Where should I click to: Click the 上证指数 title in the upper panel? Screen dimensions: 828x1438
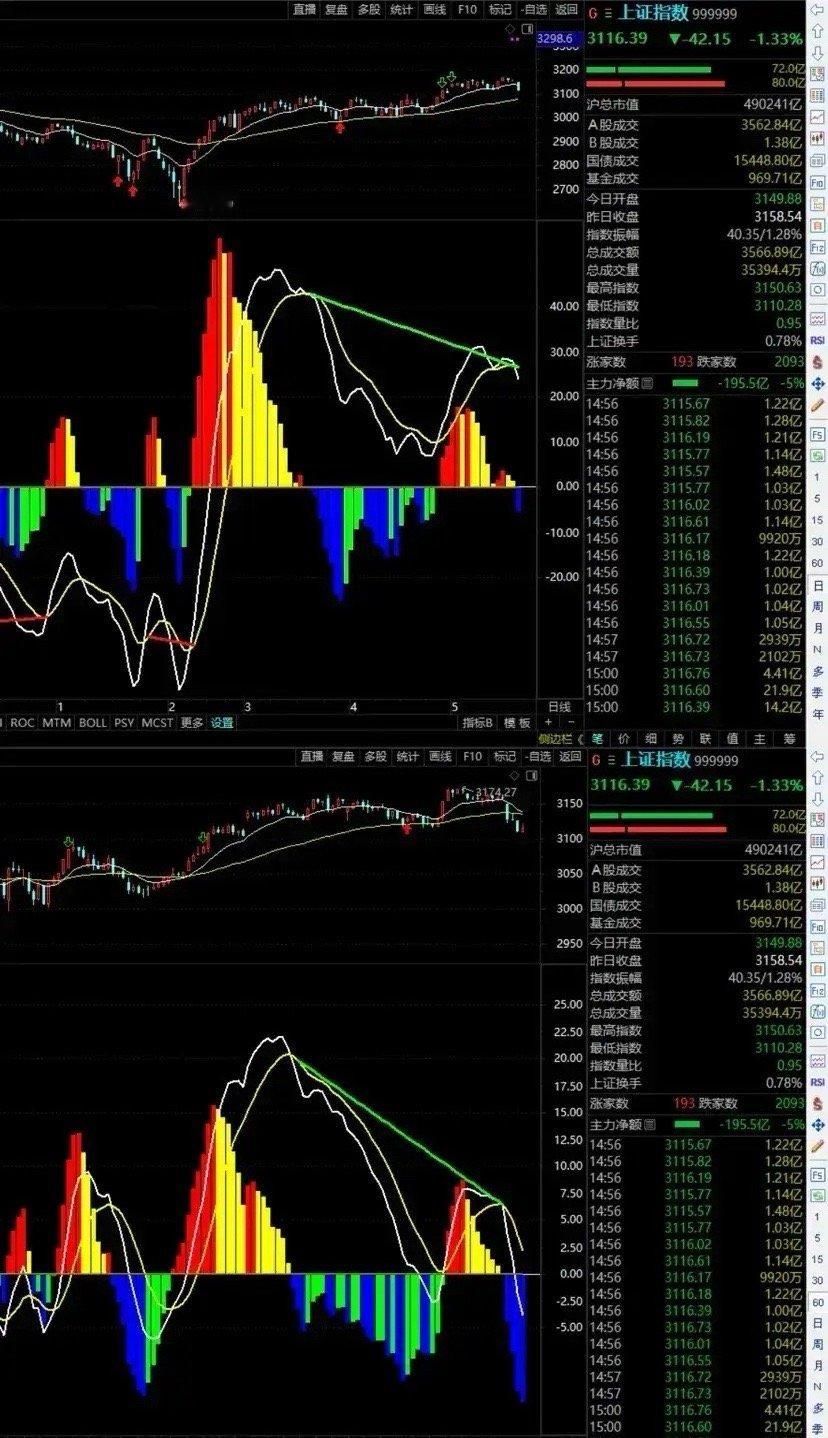654,13
